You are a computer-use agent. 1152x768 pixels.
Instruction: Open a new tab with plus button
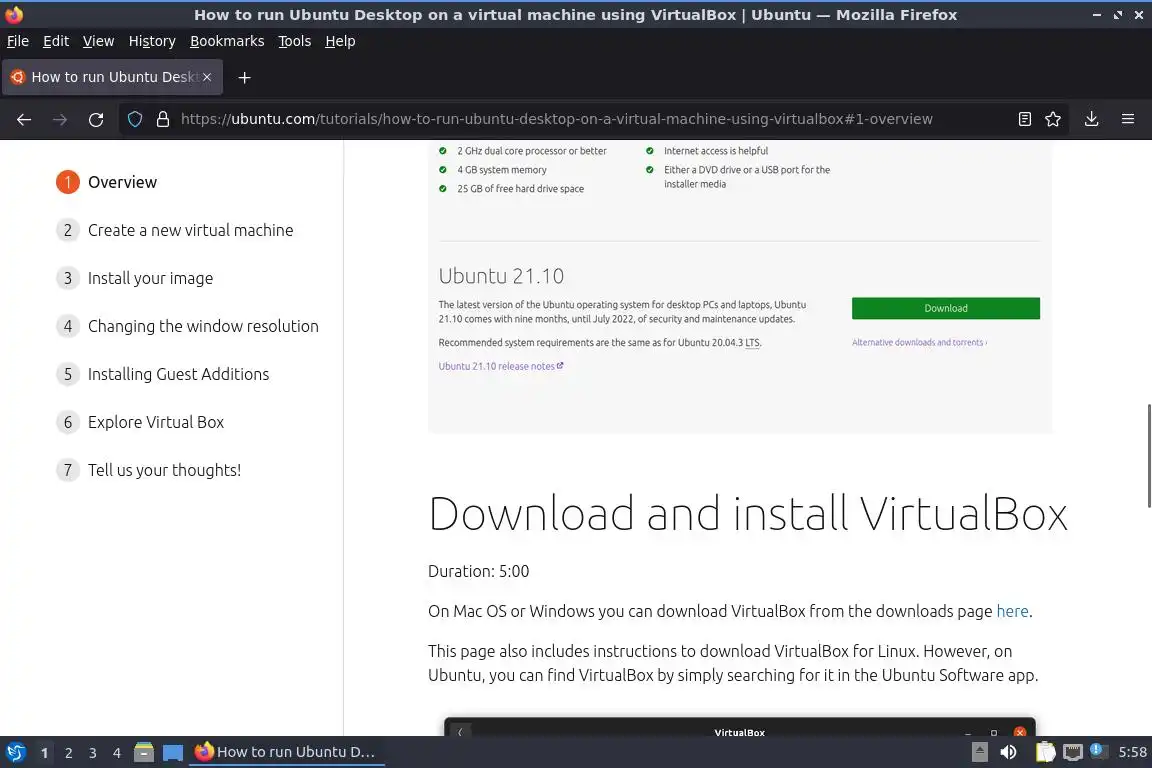point(245,77)
